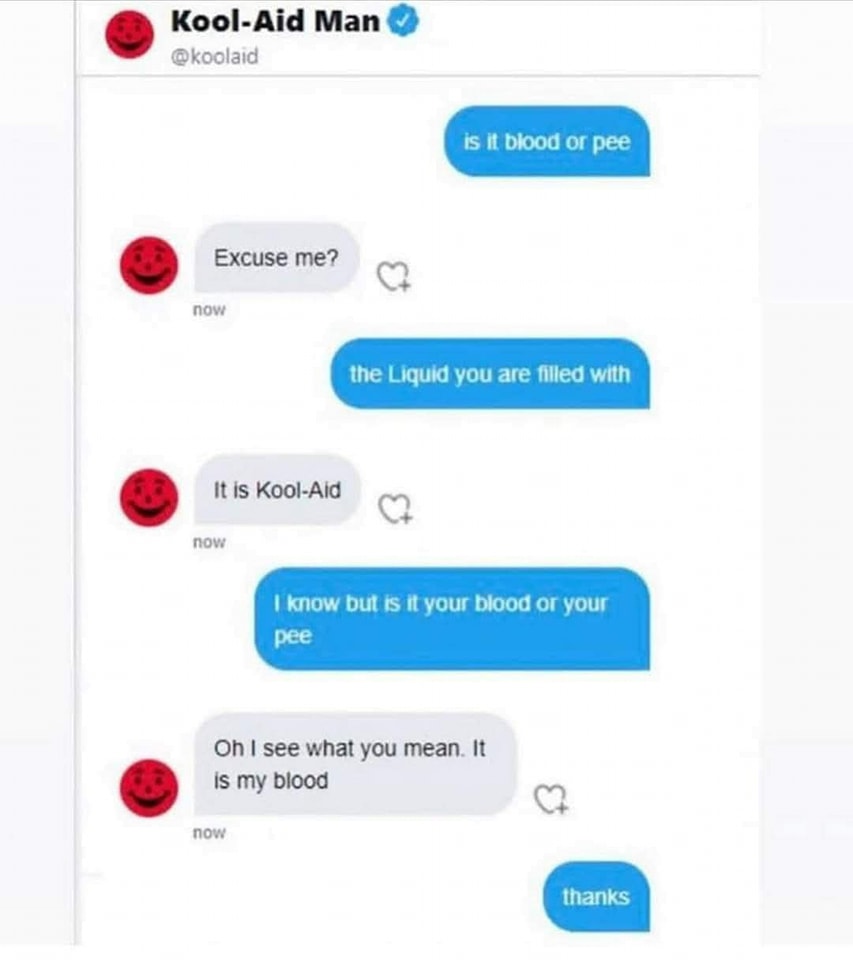
Task: Click the blue verified badge
Action: (x=404, y=21)
